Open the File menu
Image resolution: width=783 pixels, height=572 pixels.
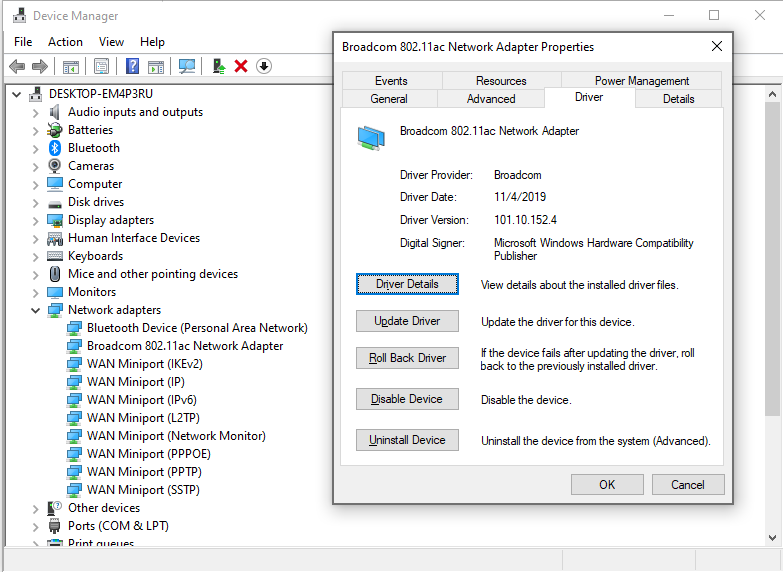point(23,42)
